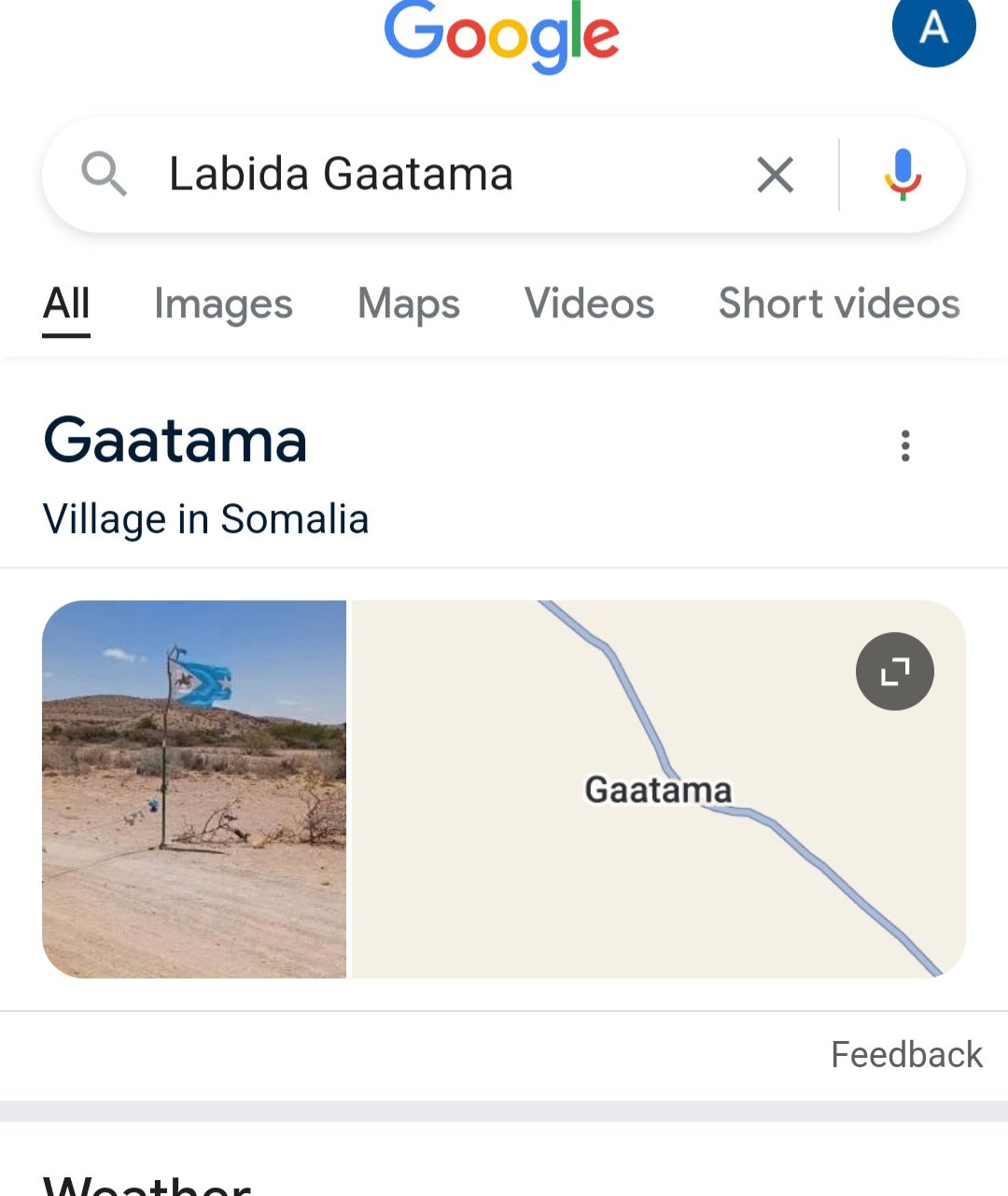This screenshot has height=1196, width=1008.
Task: Tap the Gaatama knowledge panel title
Action: [175, 441]
